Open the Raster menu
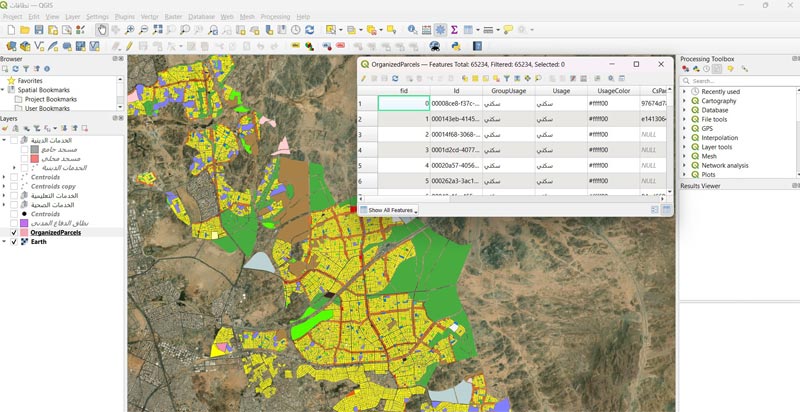Screen dimensions: 800x412 pos(173,17)
